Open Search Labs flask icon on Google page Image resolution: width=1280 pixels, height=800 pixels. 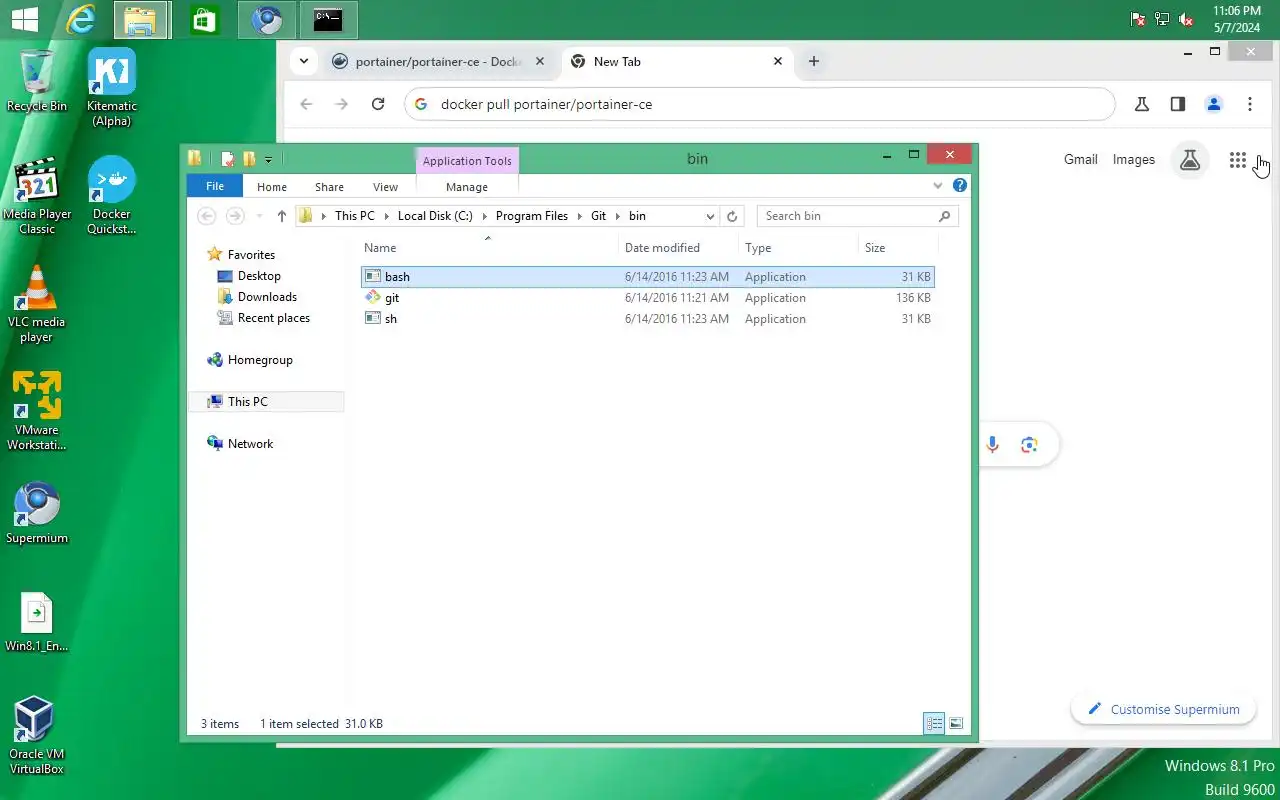[x=1190, y=160]
